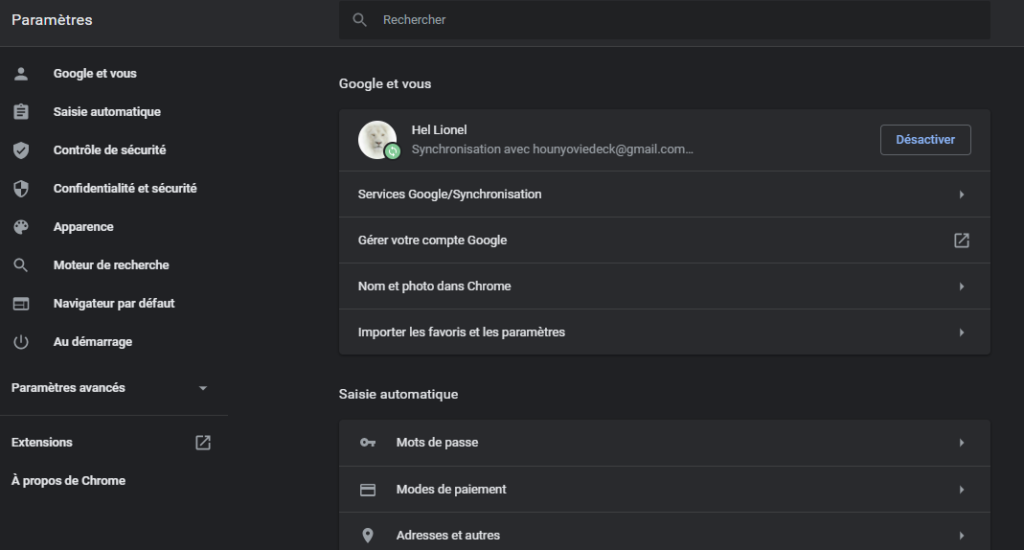Click the external link icon next to Extensions
The image size is (1024, 550).
[x=203, y=442]
